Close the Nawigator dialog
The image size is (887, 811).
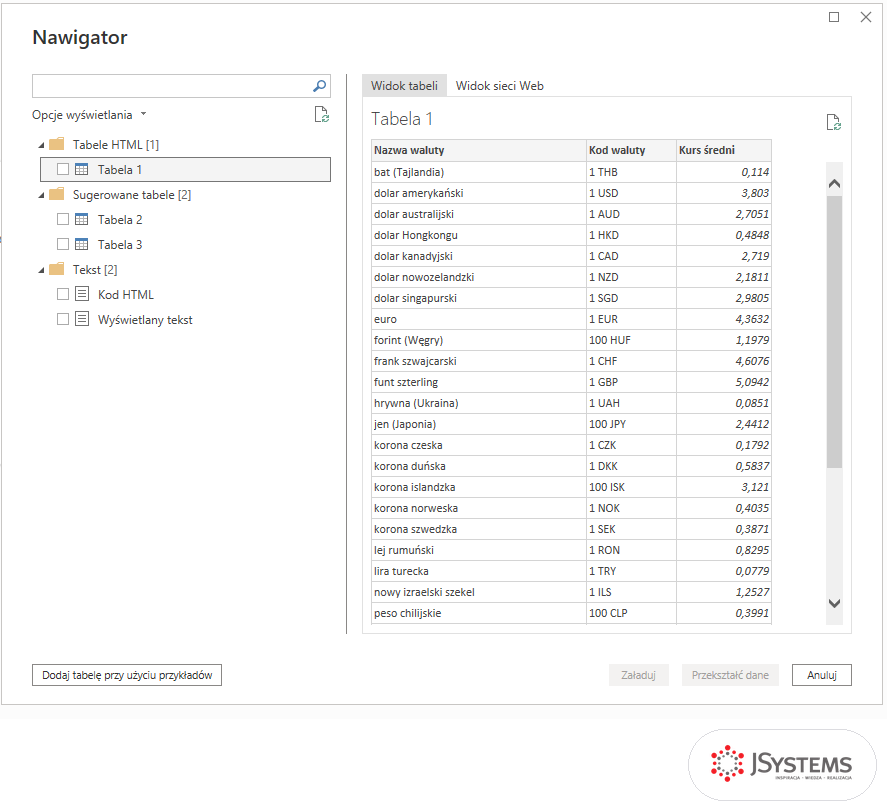866,18
